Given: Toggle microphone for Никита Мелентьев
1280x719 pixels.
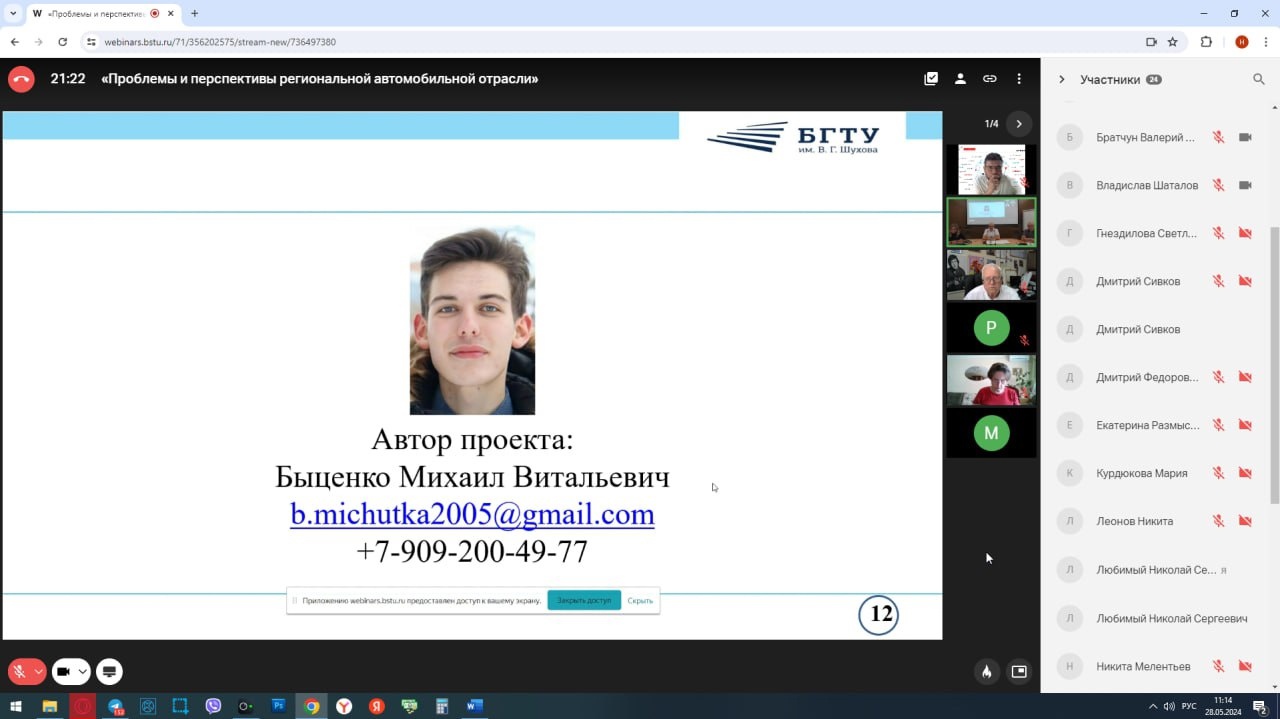Looking at the screenshot, I should point(1218,666).
